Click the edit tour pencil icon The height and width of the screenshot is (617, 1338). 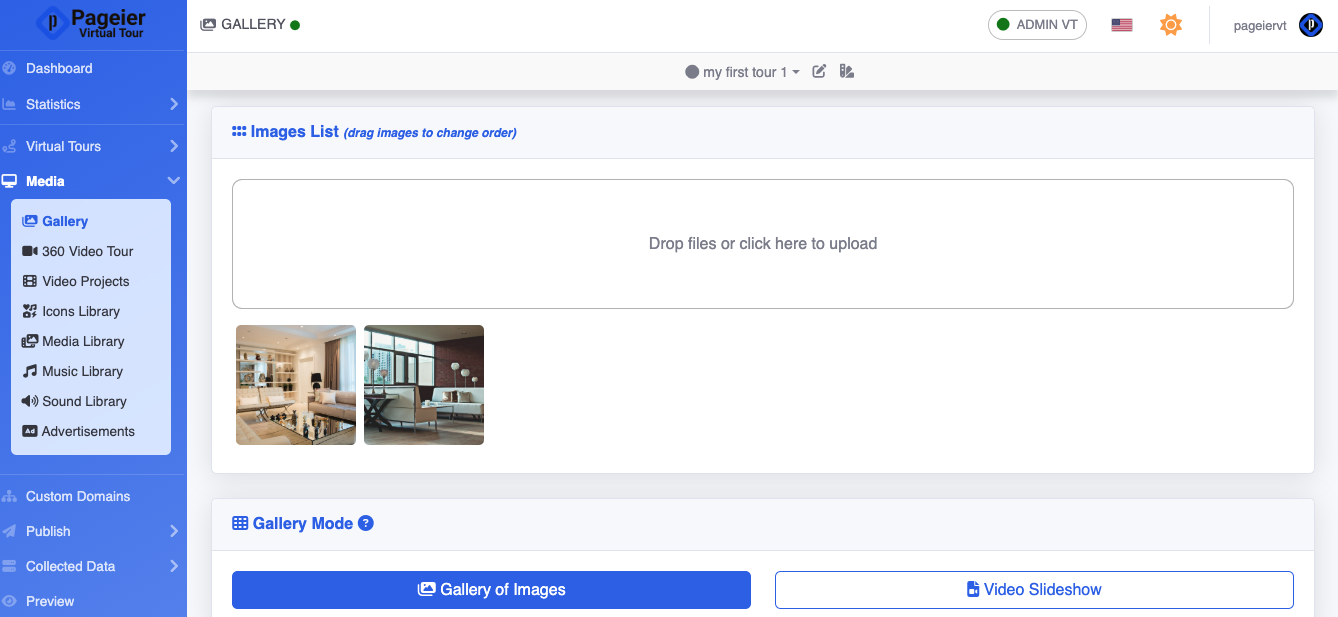point(819,71)
